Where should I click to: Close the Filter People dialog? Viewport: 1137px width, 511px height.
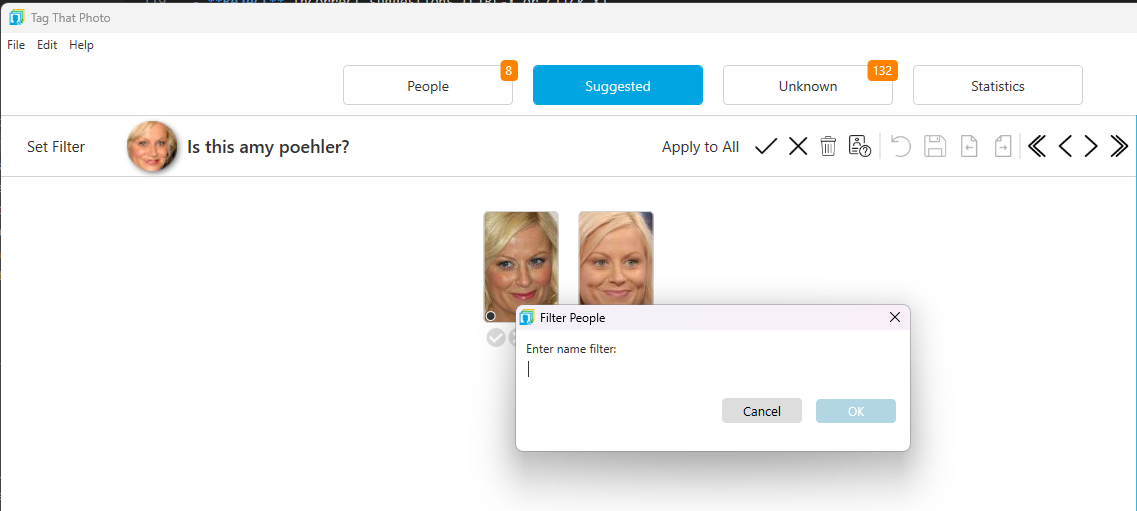coord(895,317)
